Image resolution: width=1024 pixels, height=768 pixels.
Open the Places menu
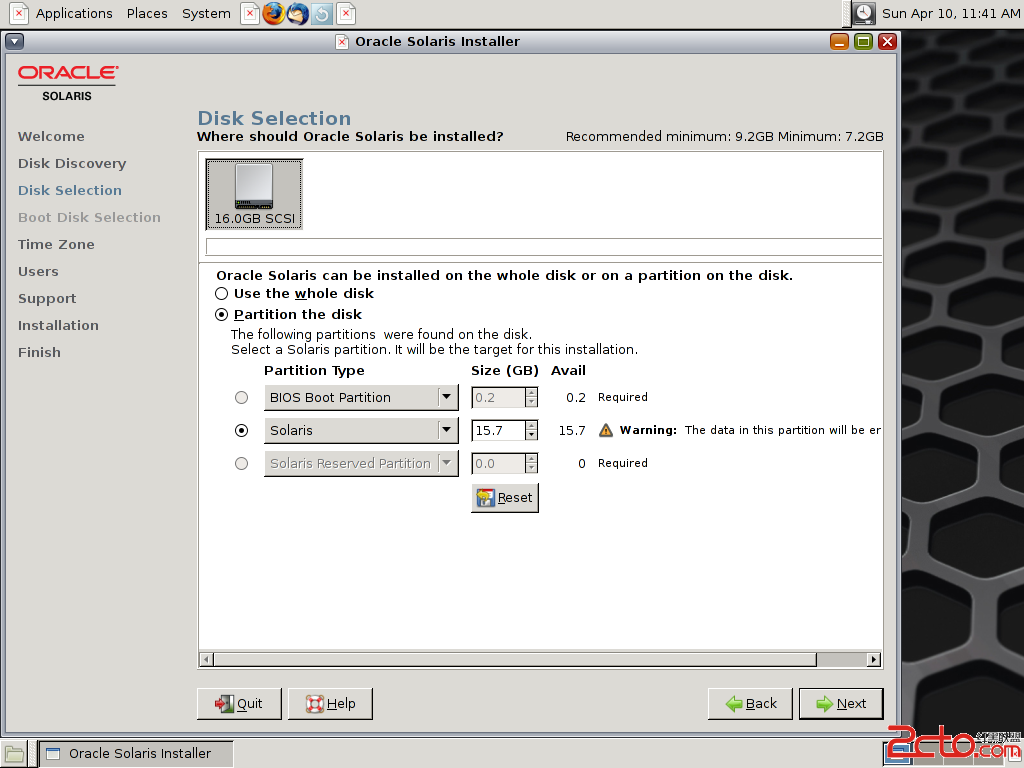(147, 13)
